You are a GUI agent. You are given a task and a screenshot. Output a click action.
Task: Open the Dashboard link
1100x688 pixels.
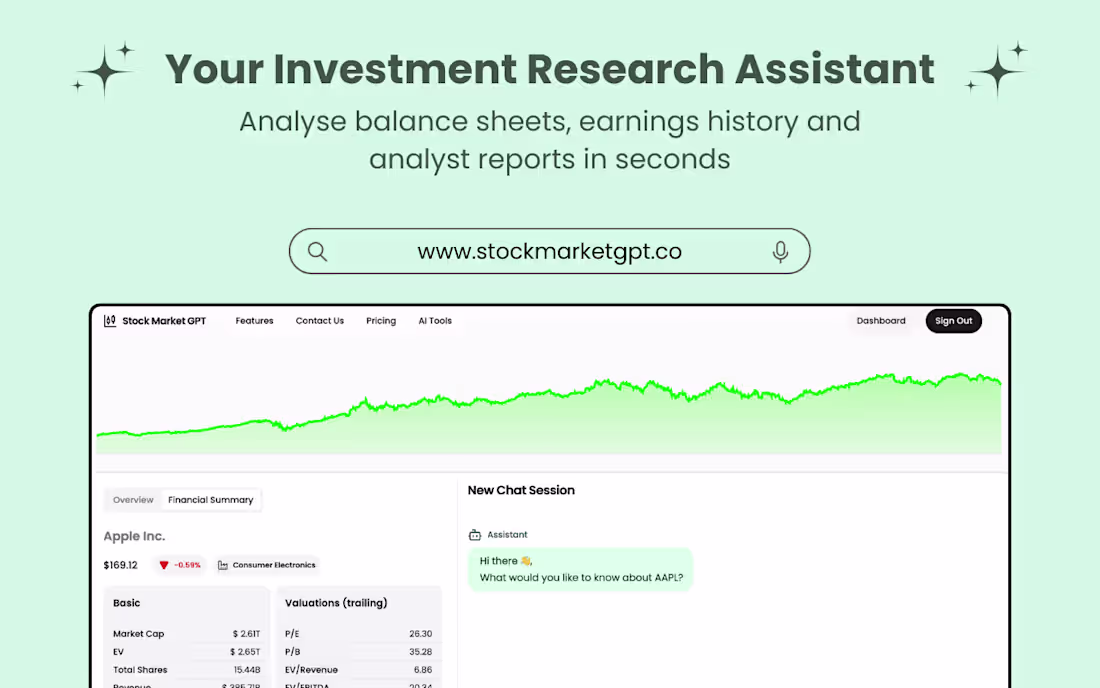click(x=880, y=321)
